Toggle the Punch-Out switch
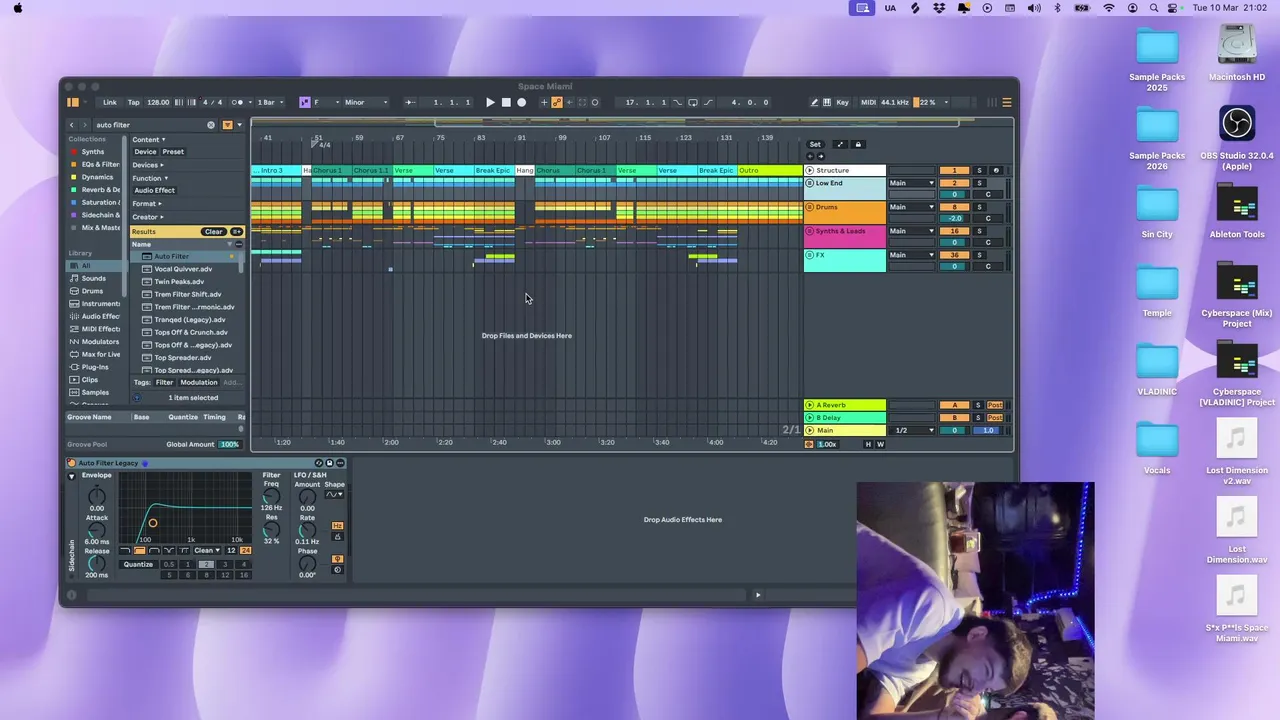 point(709,102)
